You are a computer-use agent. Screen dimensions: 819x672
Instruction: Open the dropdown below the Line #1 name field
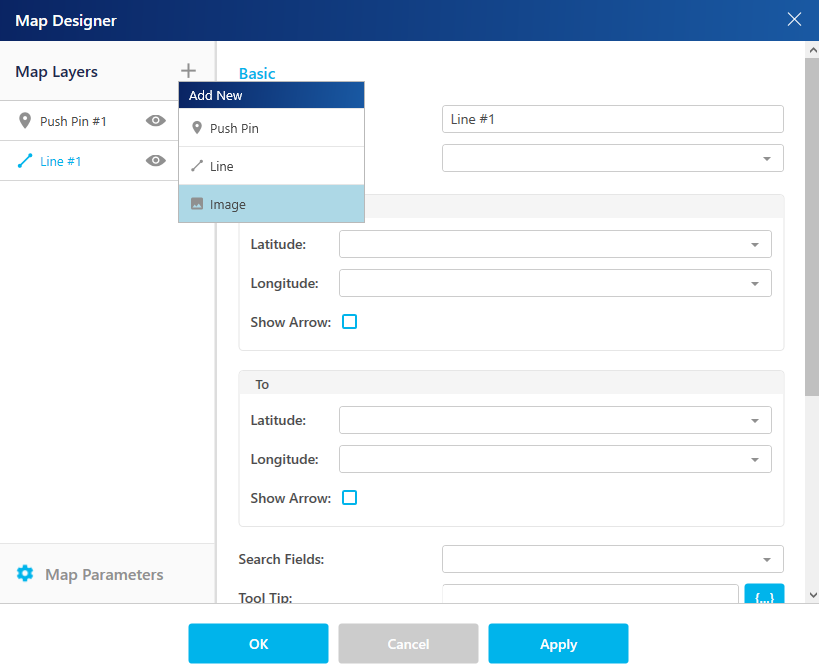tap(613, 158)
